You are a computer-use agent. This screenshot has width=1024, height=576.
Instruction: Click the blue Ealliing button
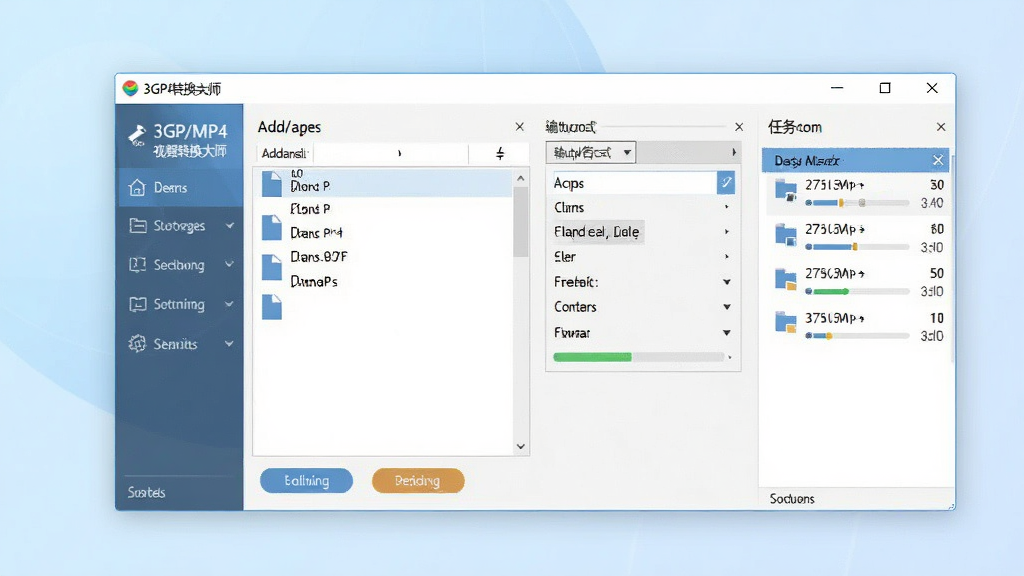306,481
